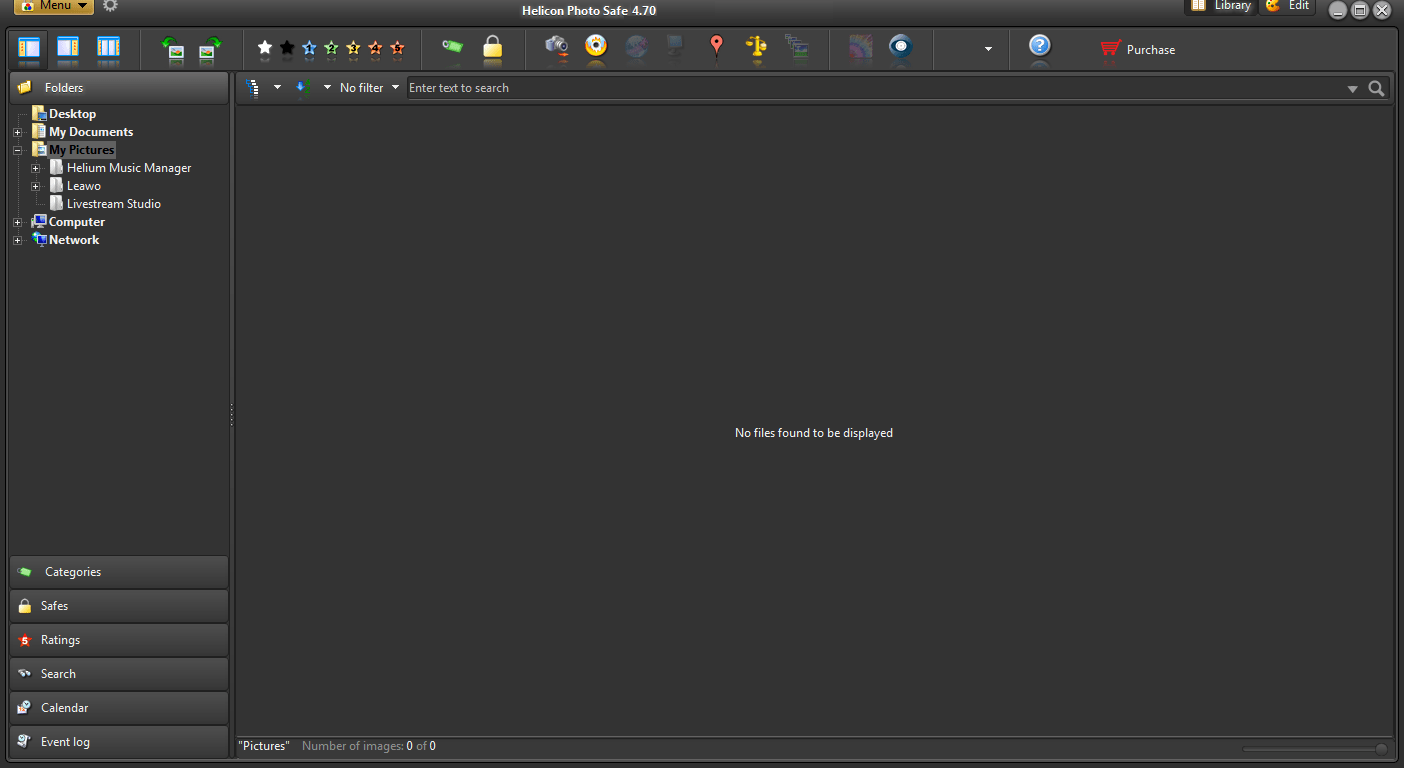The height and width of the screenshot is (768, 1404).
Task: Click the dimmed globe toolbar icon
Action: [636, 46]
